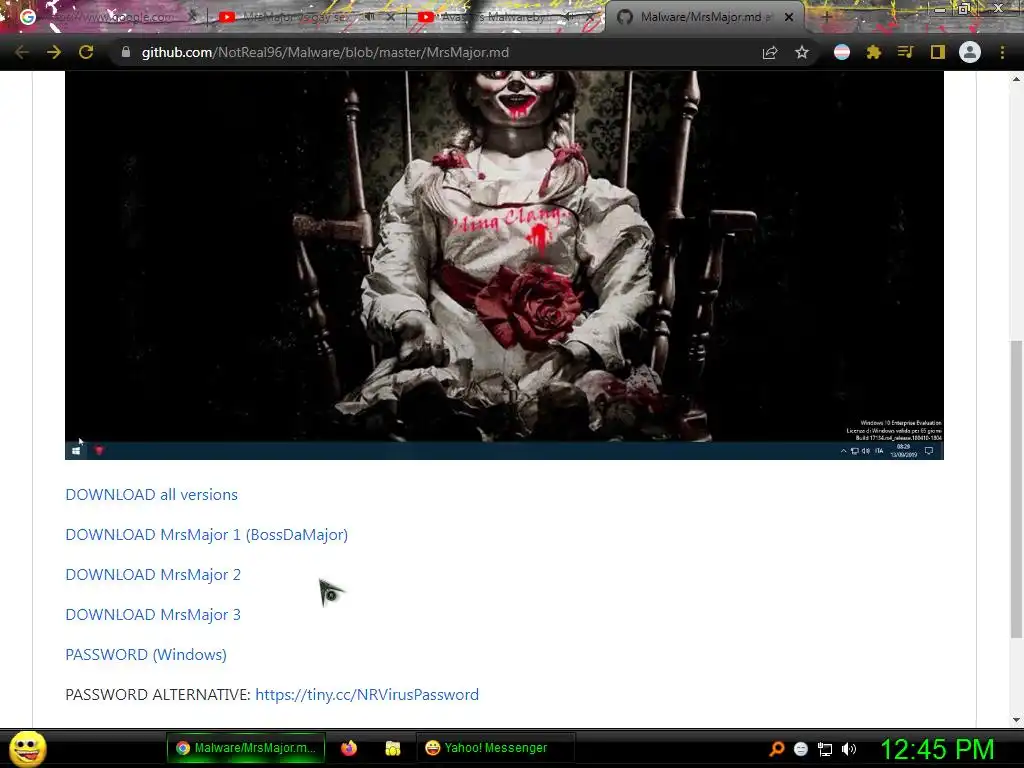1024x768 pixels.
Task: Select the Chrome Malware/MrsMajor taskbar button
Action: 246,748
